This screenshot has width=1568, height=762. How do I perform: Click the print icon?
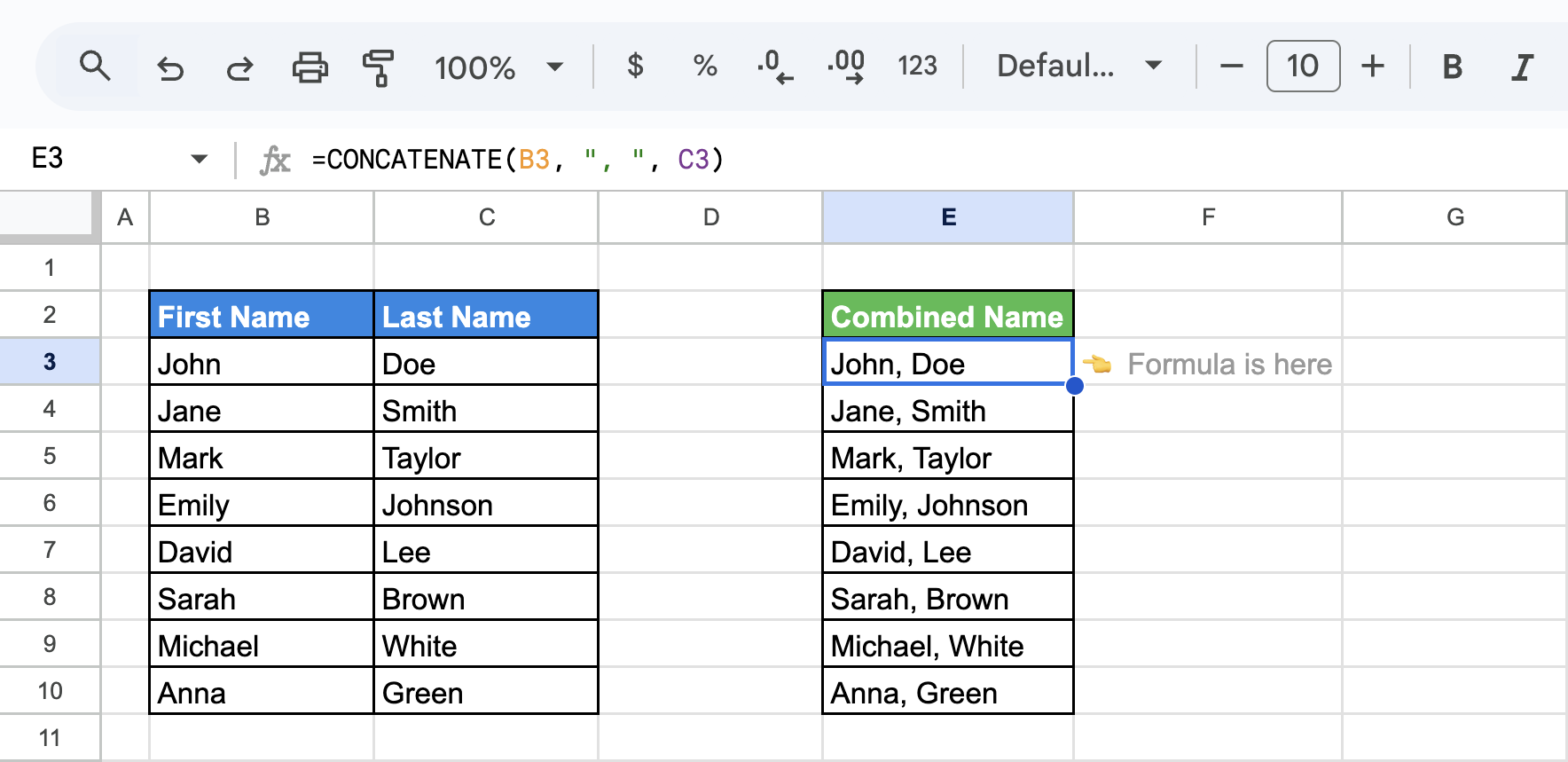(310, 67)
